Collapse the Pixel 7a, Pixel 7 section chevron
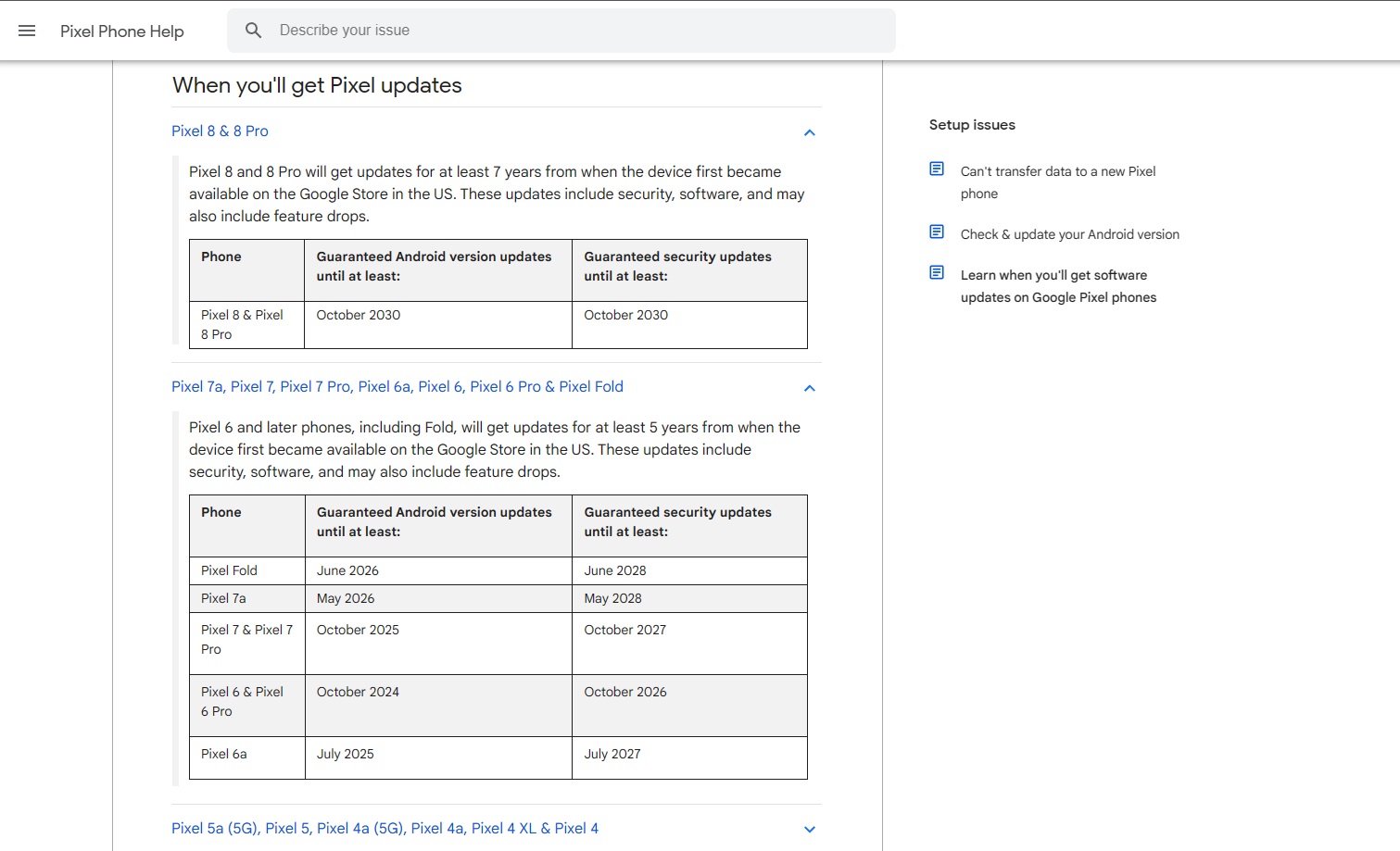This screenshot has height=851, width=1400. click(809, 389)
